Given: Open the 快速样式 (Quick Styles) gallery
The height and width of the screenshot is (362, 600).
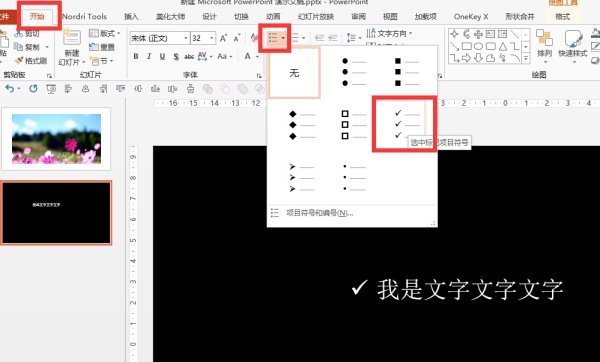Looking at the screenshot, I should [573, 45].
